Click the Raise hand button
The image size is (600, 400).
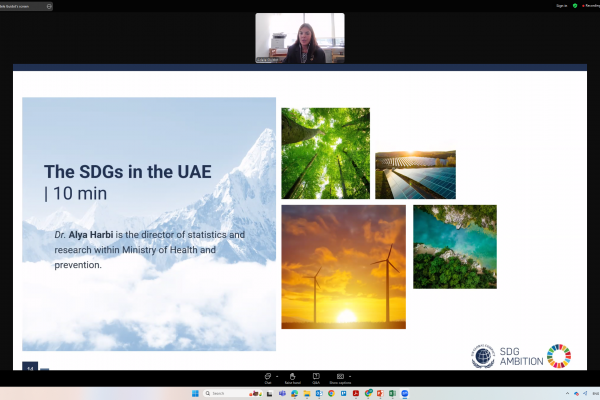click(x=292, y=375)
